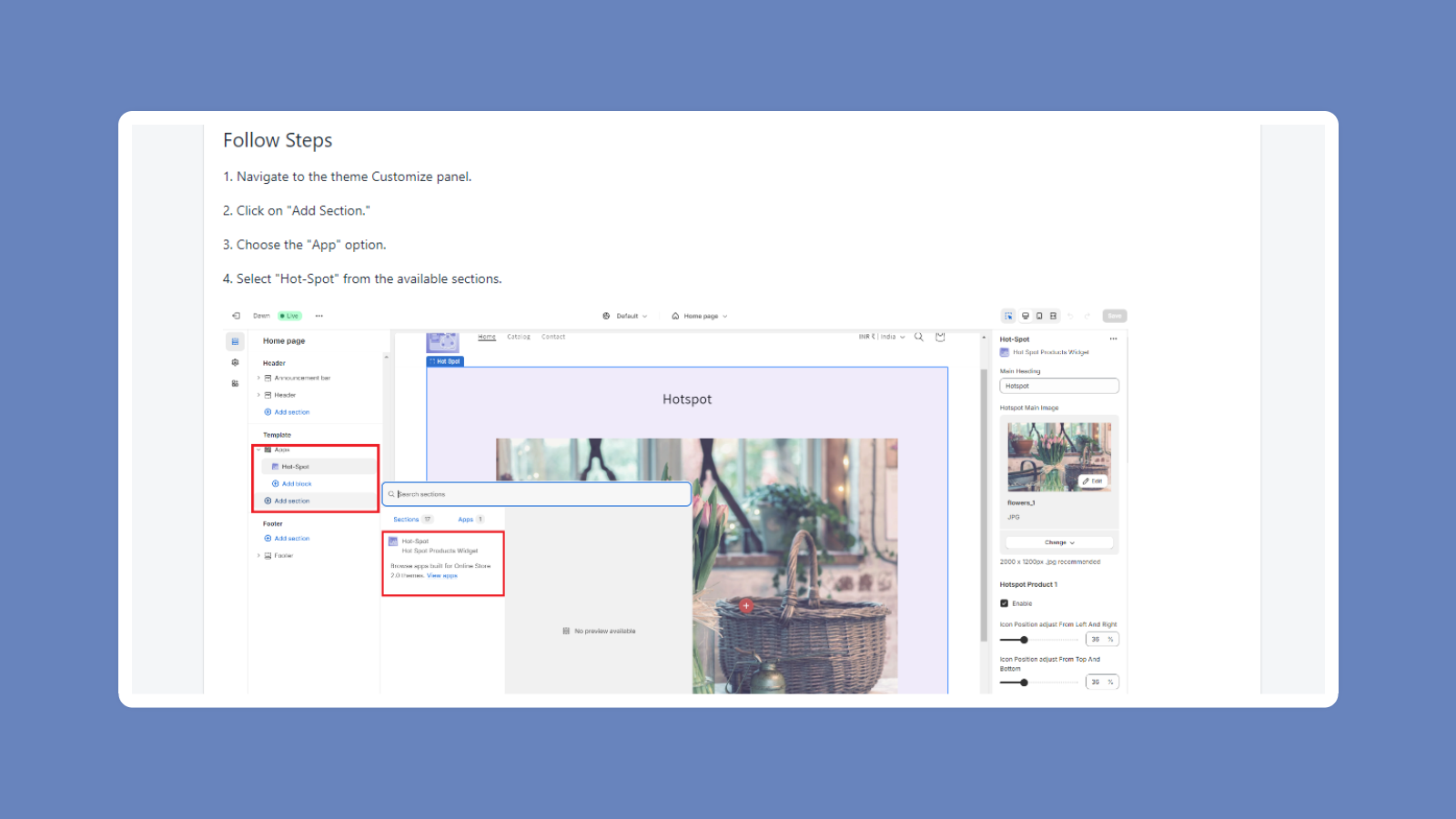Open fullscreen preview icon
1456x819 pixels.
(1053, 316)
